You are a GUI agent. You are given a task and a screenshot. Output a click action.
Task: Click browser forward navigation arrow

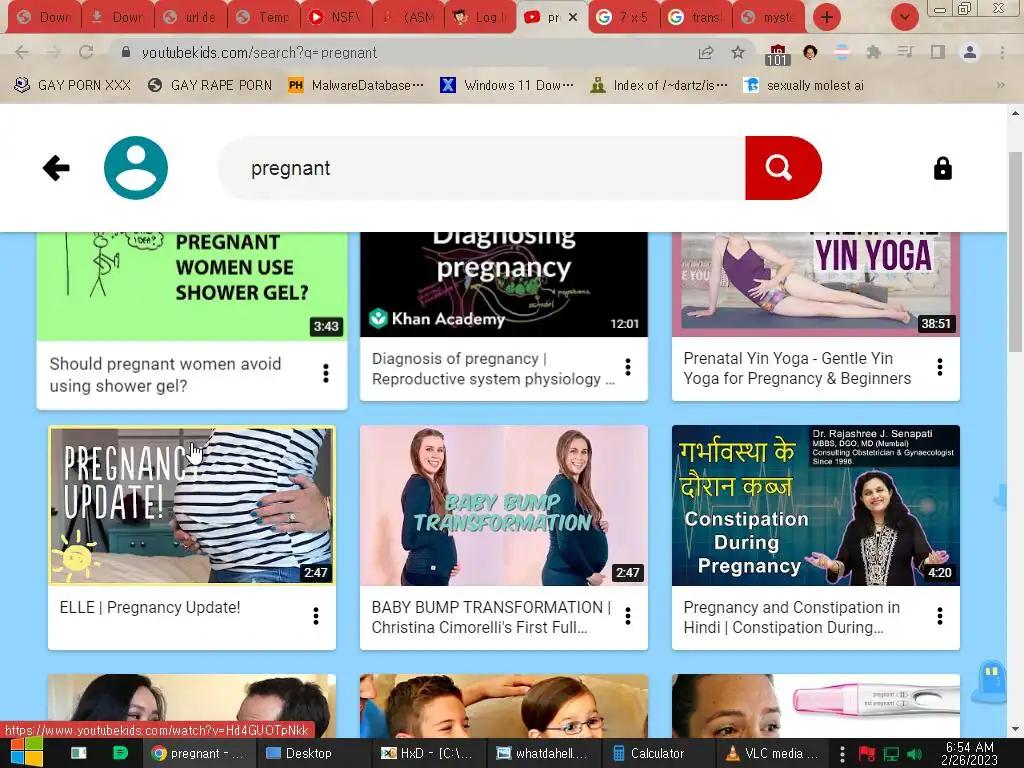click(x=54, y=52)
